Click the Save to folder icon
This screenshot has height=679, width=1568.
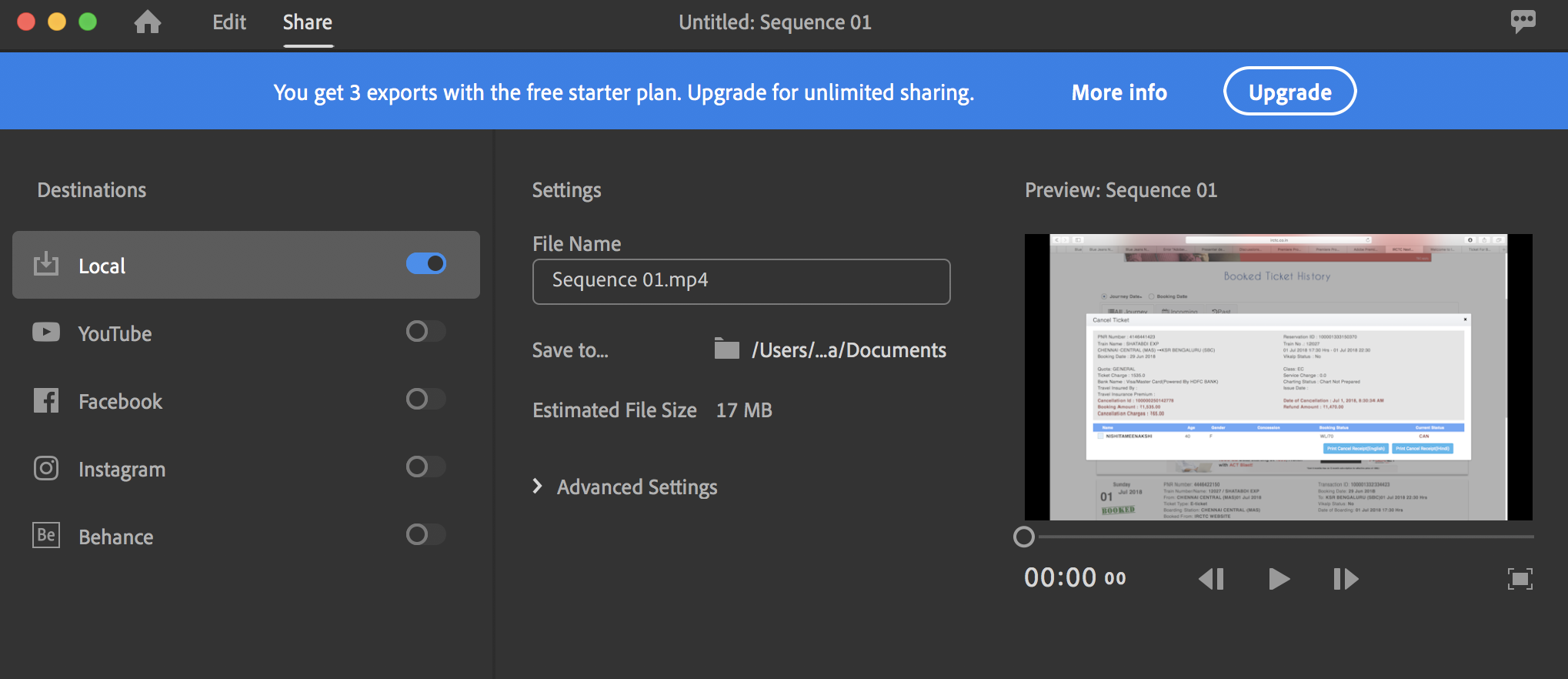tap(726, 350)
